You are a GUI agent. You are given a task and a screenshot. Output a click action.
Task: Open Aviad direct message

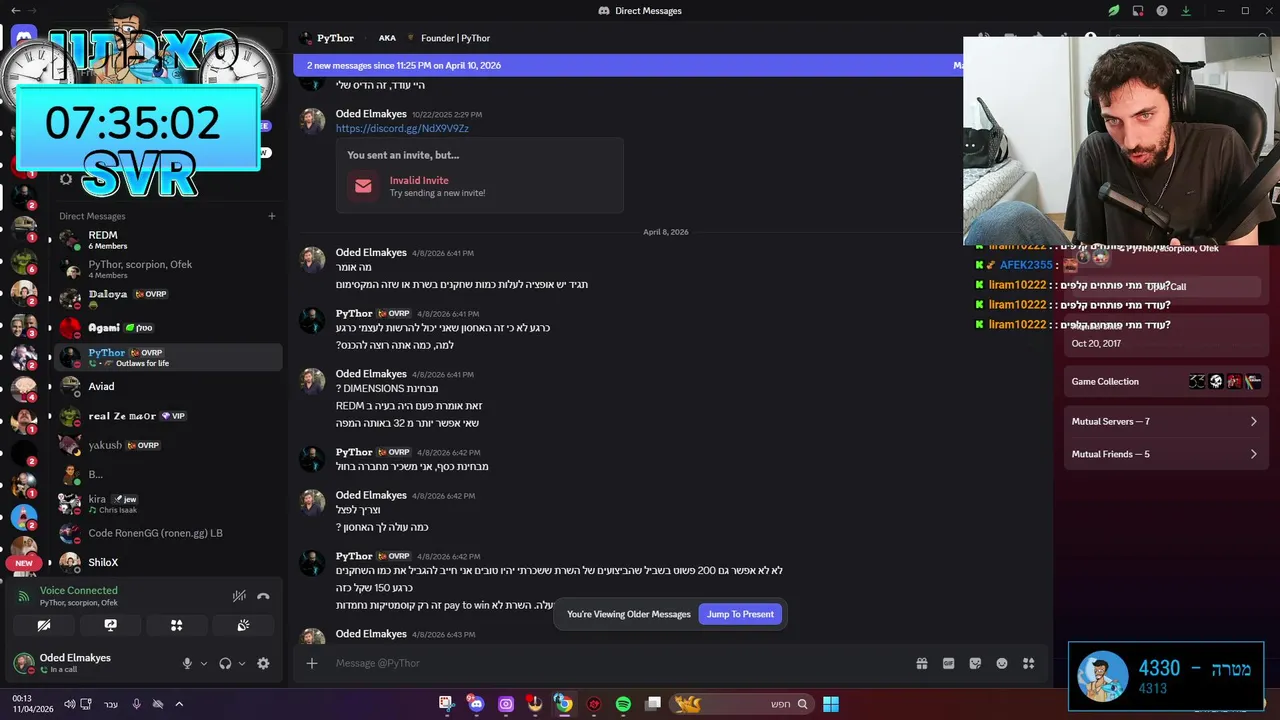pos(168,386)
